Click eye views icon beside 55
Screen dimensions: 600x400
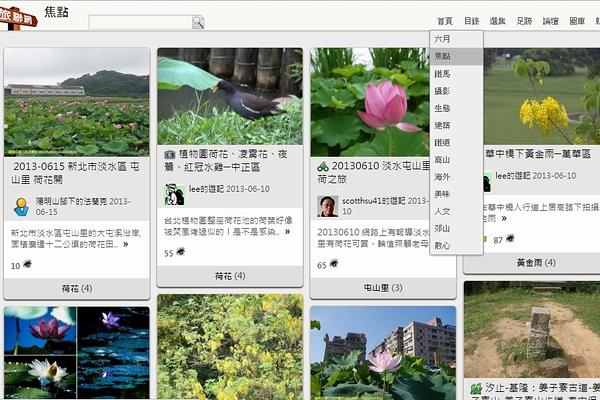(x=182, y=253)
